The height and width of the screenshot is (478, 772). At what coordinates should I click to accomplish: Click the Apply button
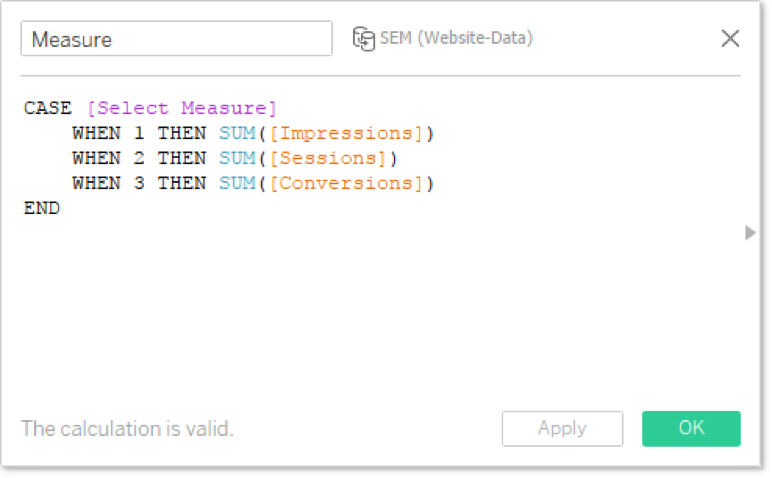point(562,428)
